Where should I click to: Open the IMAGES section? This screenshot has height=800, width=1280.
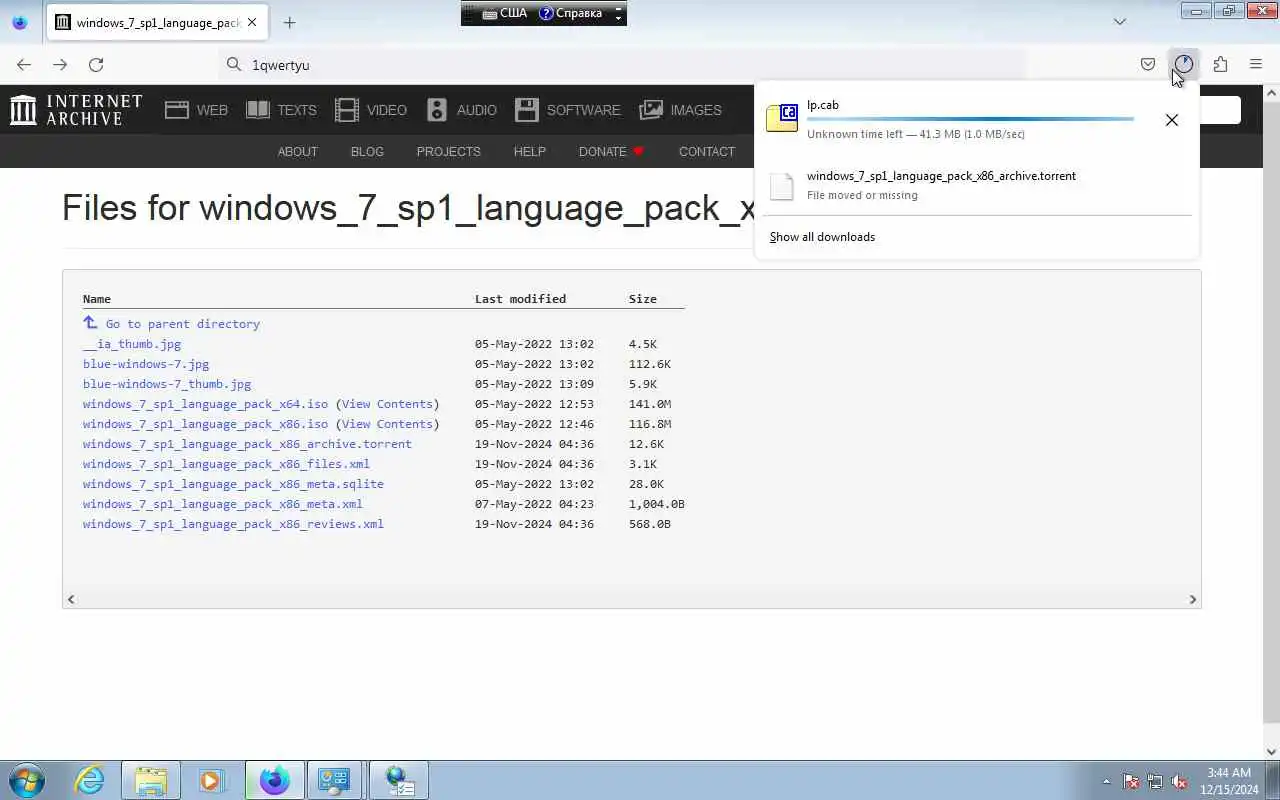(681, 110)
